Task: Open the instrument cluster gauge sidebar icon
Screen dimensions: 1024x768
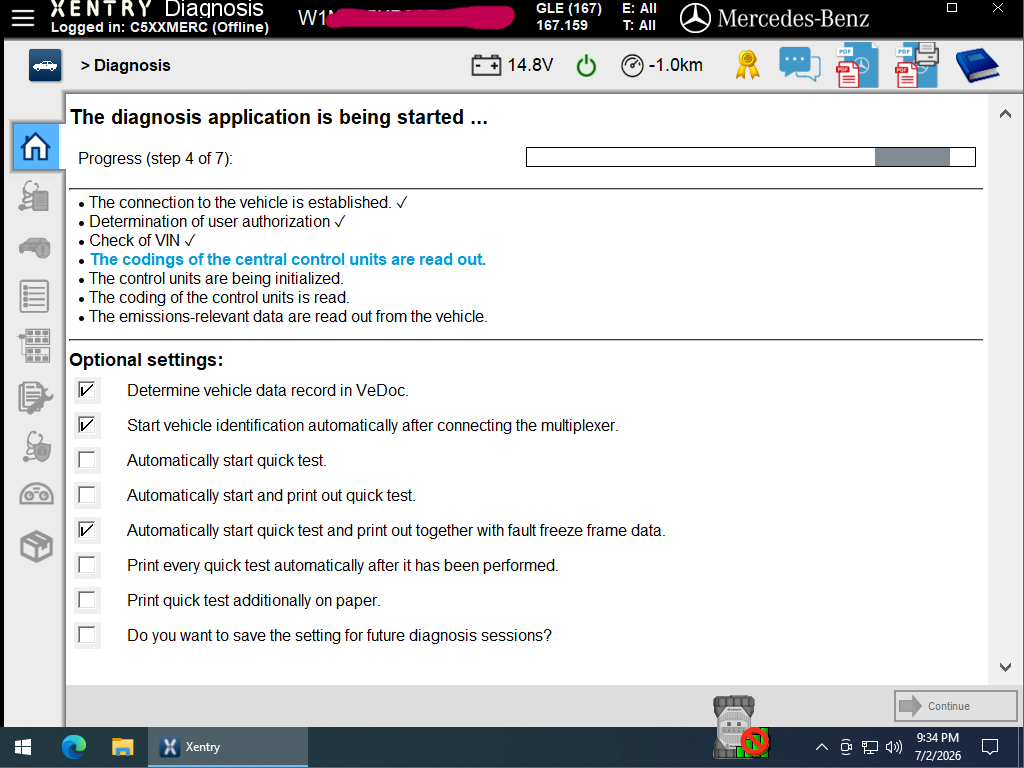Action: point(37,494)
